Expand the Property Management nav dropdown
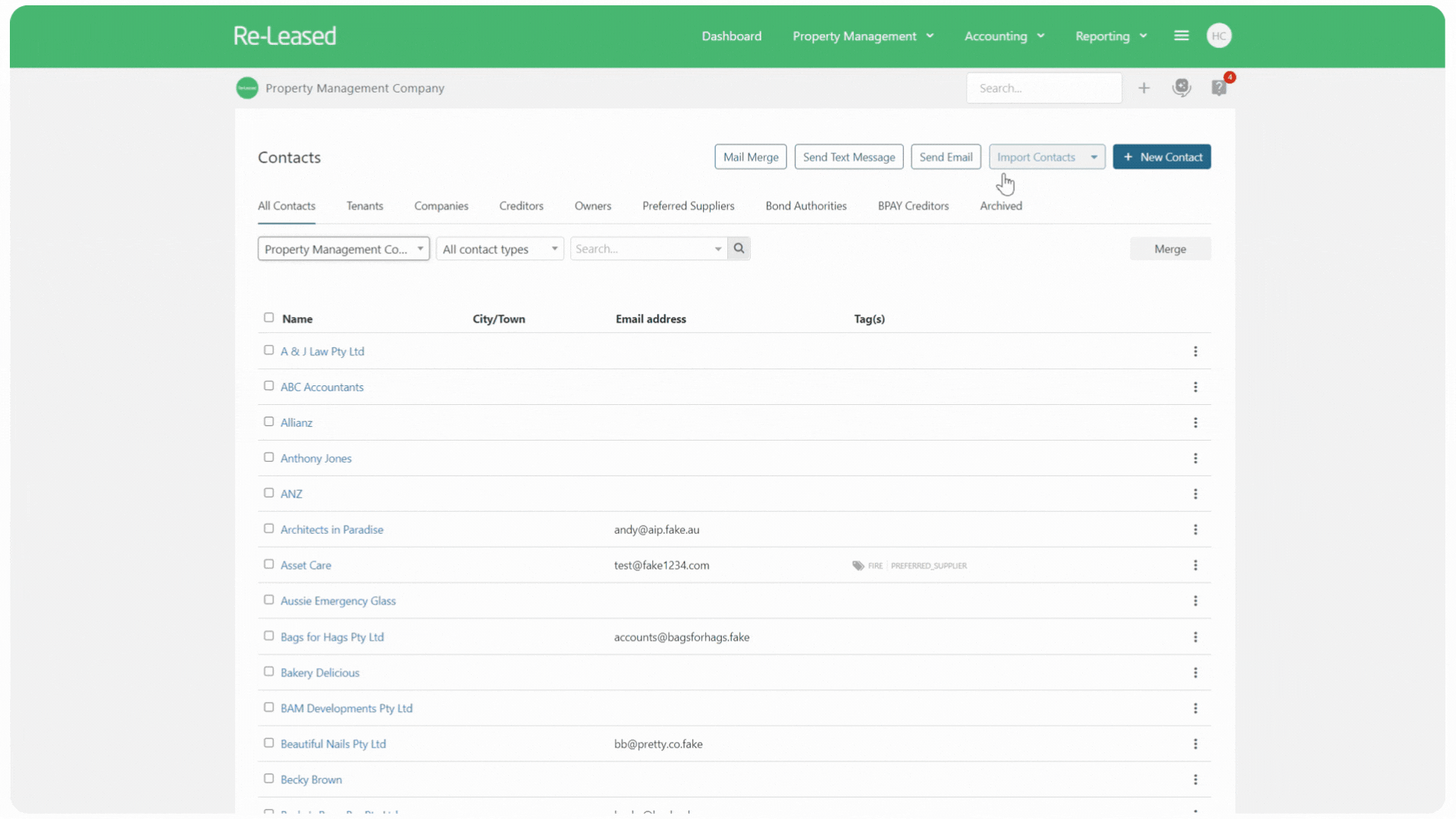1456x819 pixels. [x=863, y=36]
